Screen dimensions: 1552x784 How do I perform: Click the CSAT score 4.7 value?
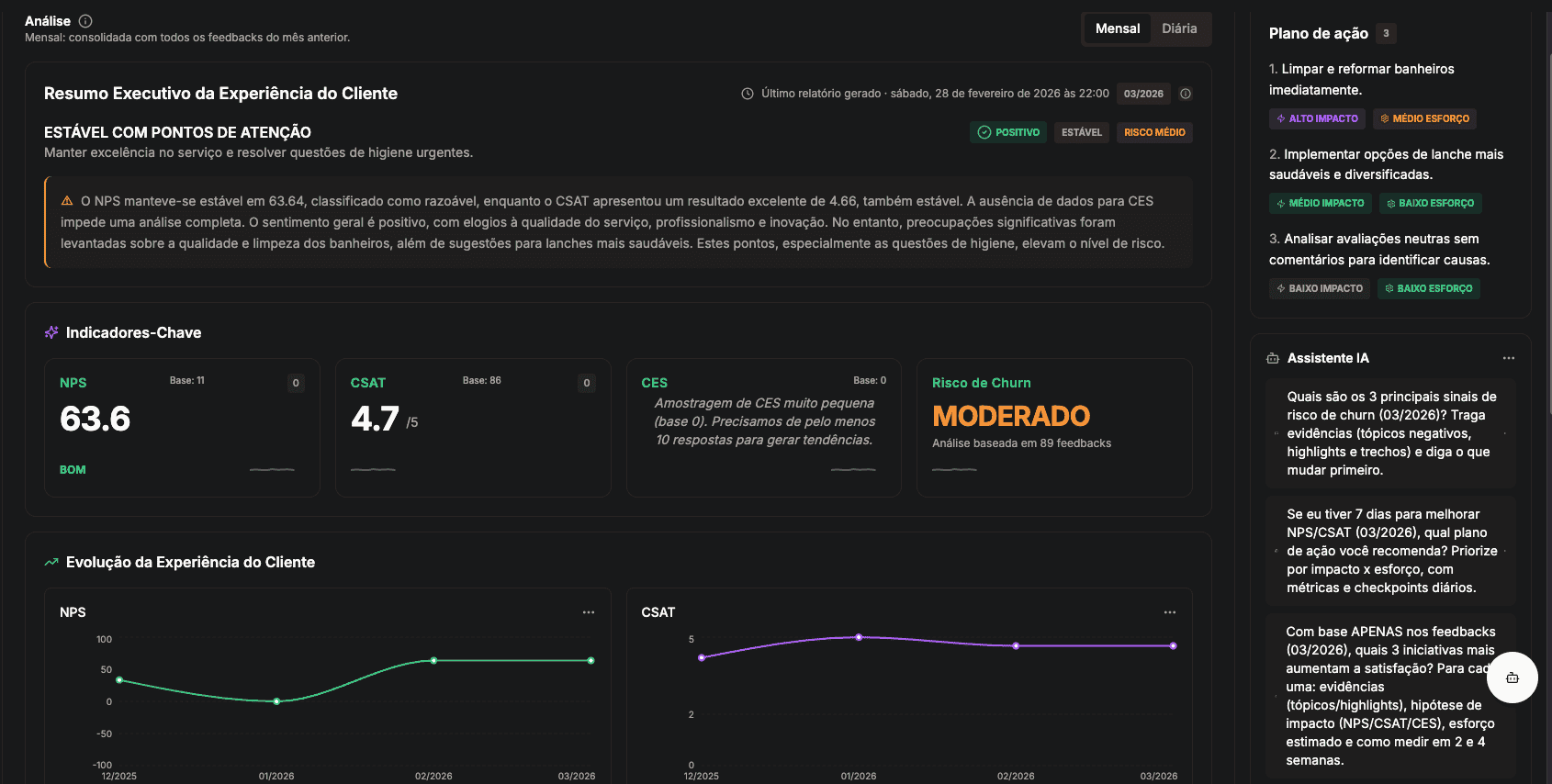375,419
